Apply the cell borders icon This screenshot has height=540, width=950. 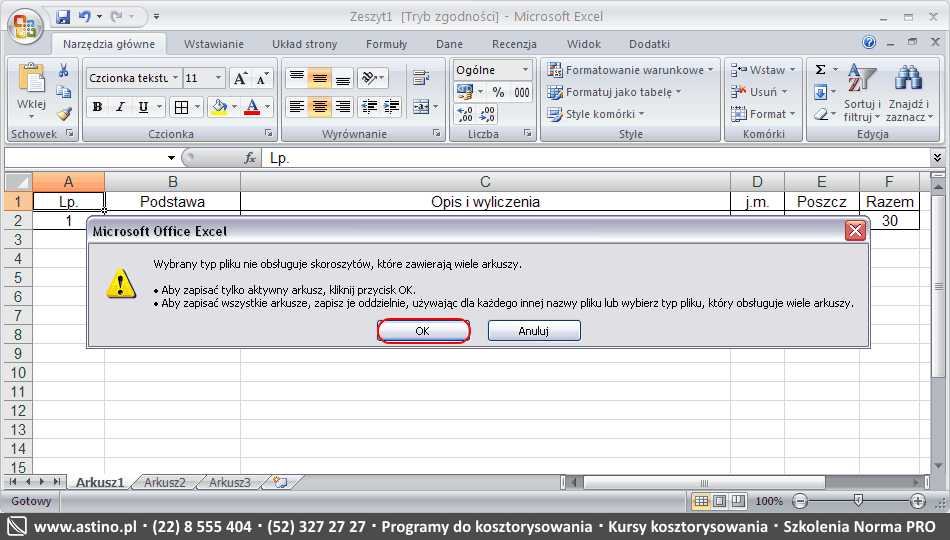[181, 107]
